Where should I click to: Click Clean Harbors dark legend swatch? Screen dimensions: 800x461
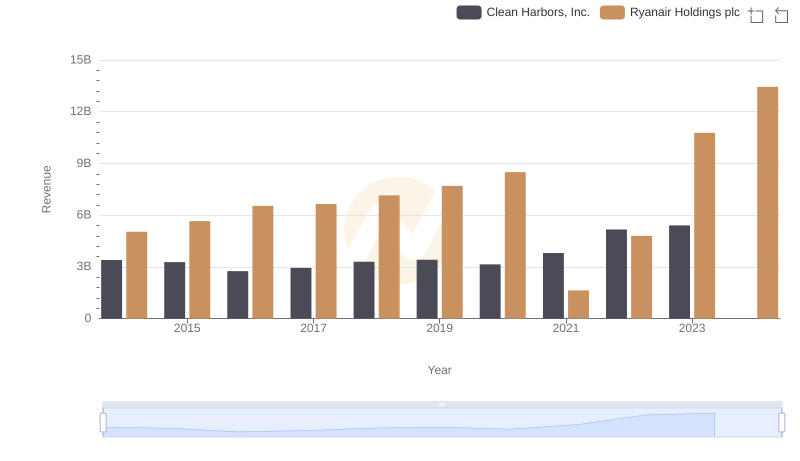pyautogui.click(x=469, y=12)
